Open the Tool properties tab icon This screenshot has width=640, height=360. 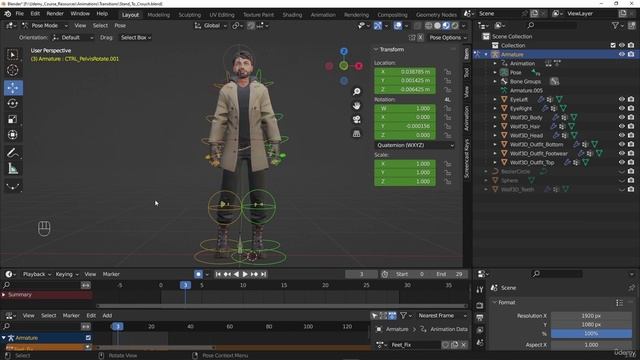click(480, 290)
